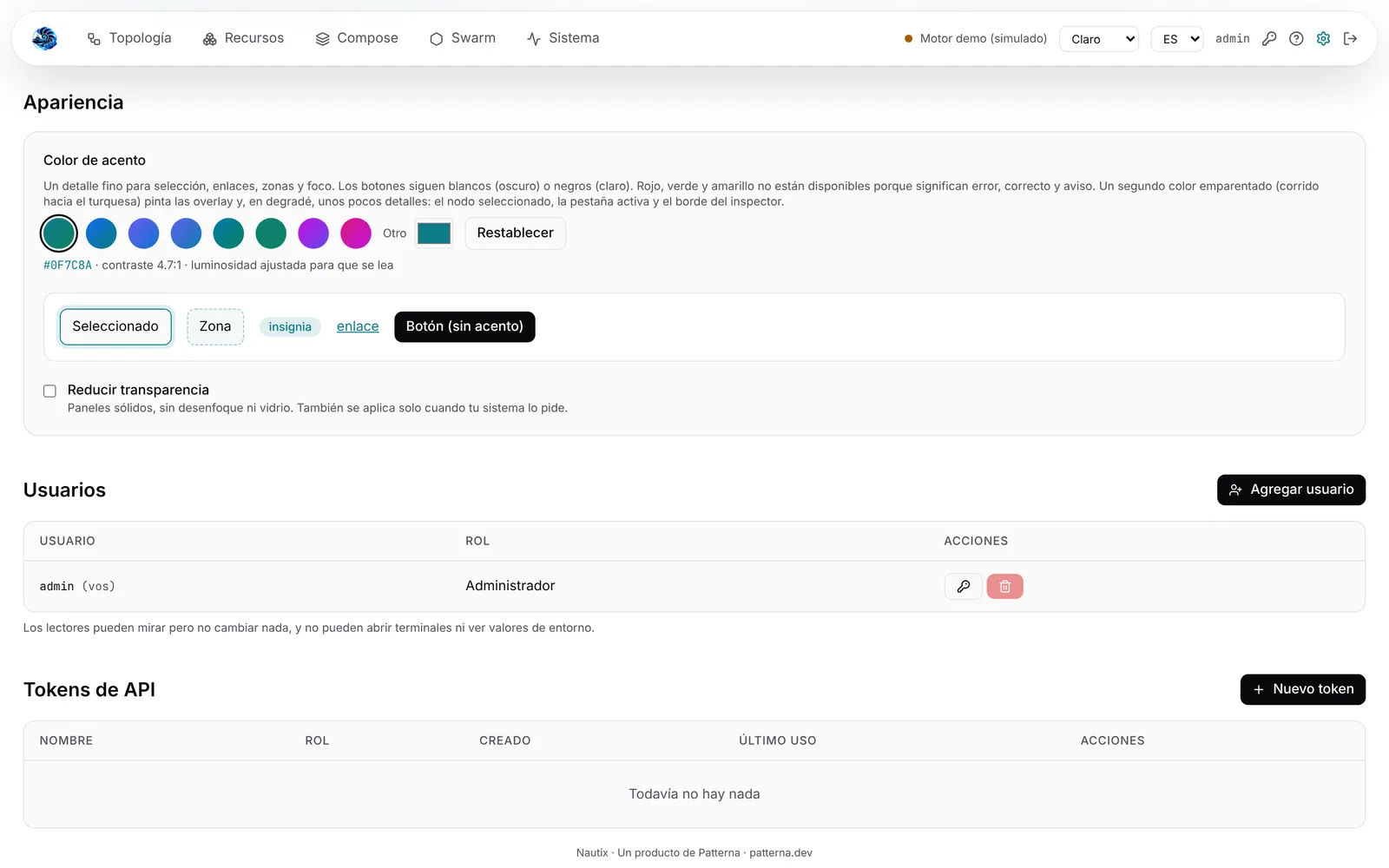The image size is (1389, 868).
Task: Click the Restablecer button
Action: [x=516, y=233]
